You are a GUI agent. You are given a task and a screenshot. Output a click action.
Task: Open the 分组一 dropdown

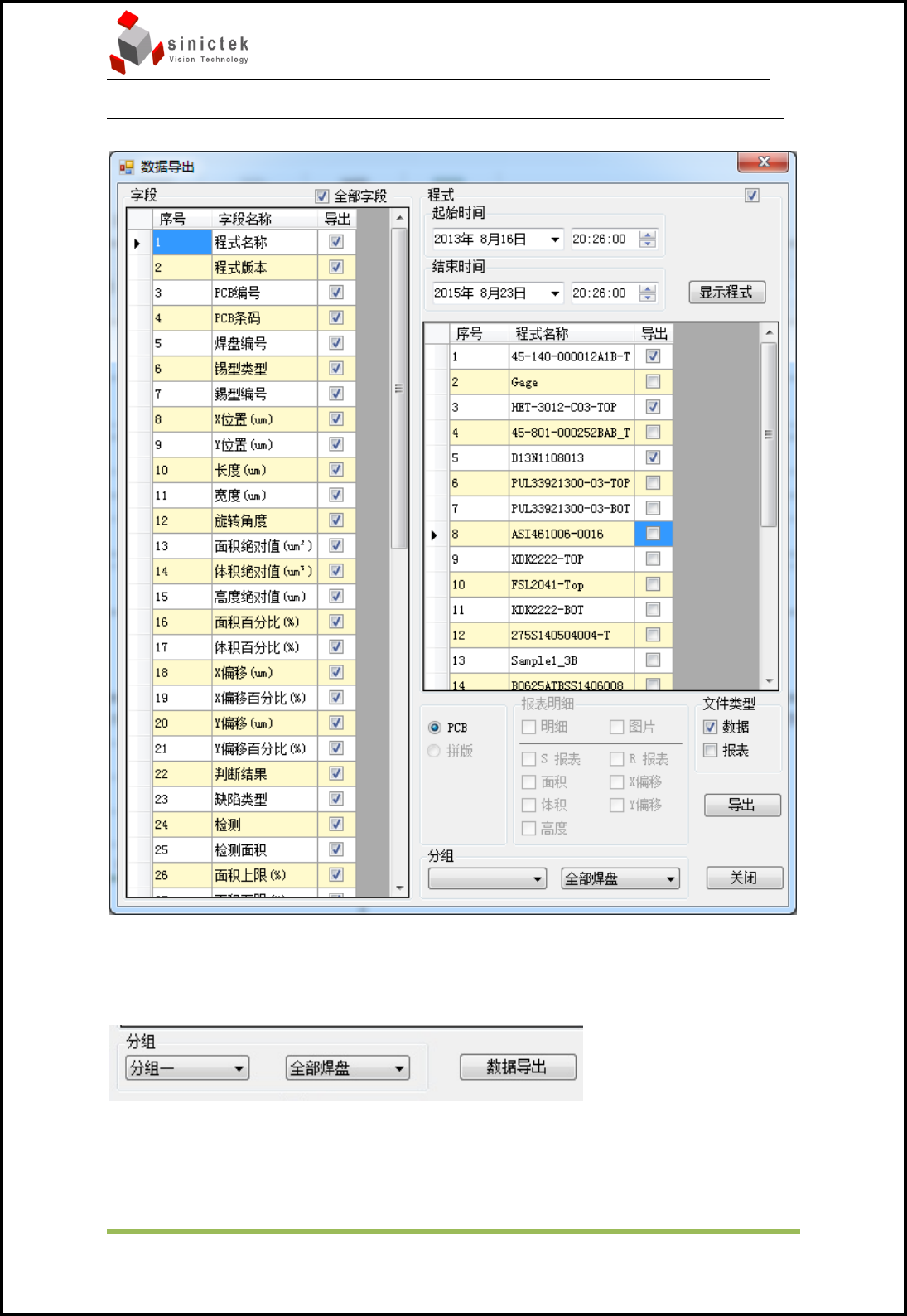point(187,1068)
